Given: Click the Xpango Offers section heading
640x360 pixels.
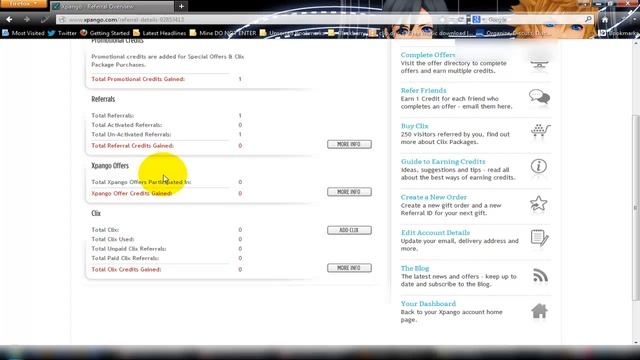Looking at the screenshot, I should tap(110, 166).
